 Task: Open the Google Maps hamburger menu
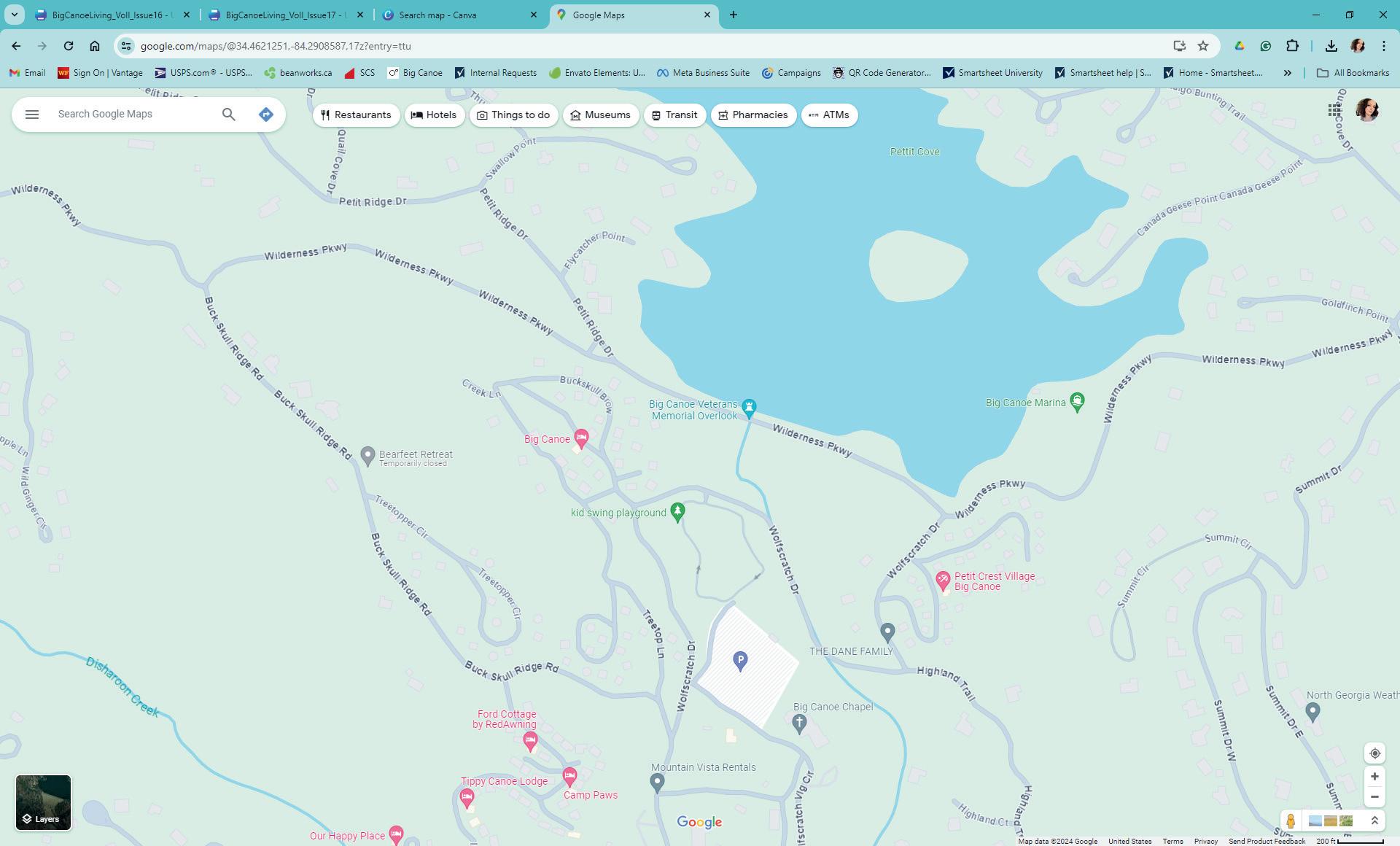[x=31, y=115]
